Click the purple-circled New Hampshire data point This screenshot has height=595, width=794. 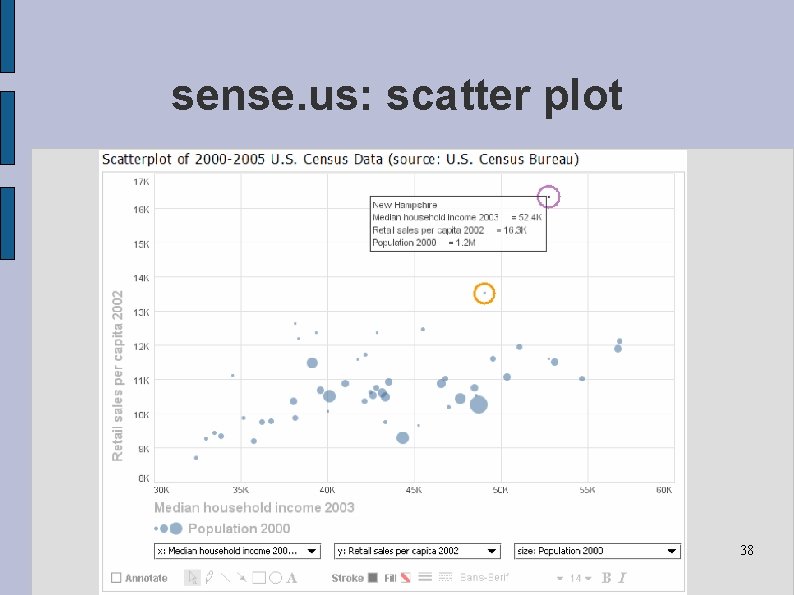point(548,197)
